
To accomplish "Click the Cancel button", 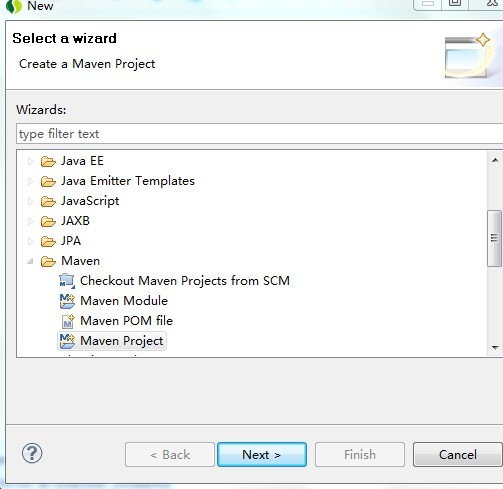I will point(458,455).
